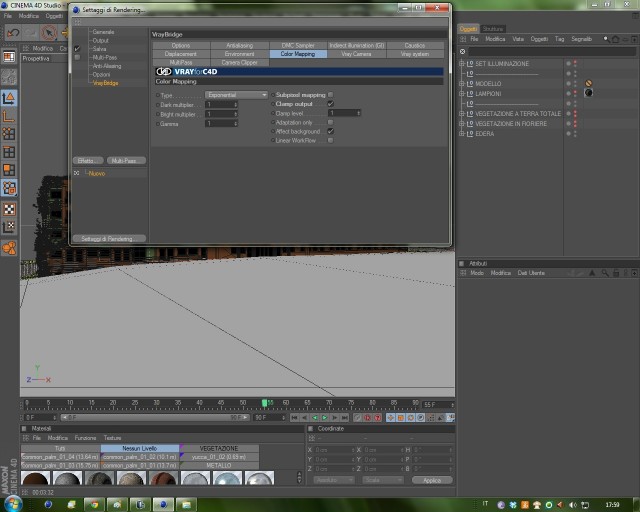The width and height of the screenshot is (640, 512).
Task: Click the play forward button in timeline
Action: tap(325, 418)
